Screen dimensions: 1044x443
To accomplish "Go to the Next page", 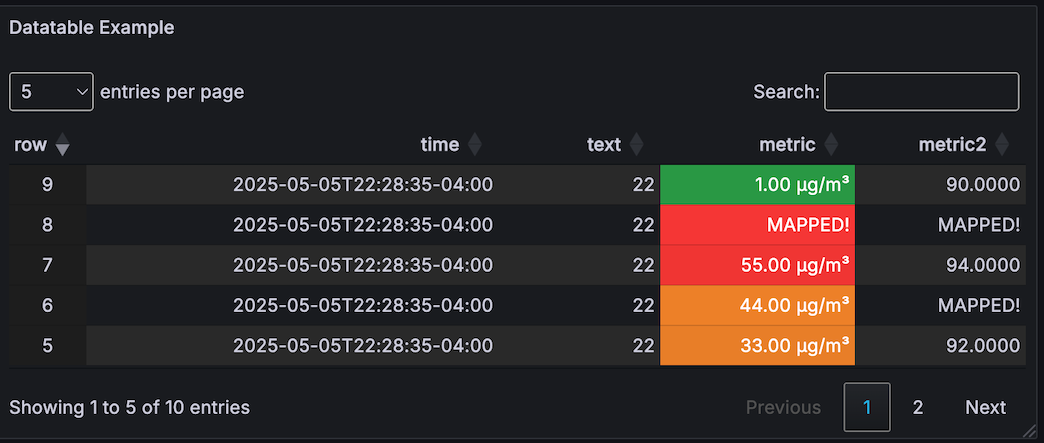I will (x=985, y=407).
